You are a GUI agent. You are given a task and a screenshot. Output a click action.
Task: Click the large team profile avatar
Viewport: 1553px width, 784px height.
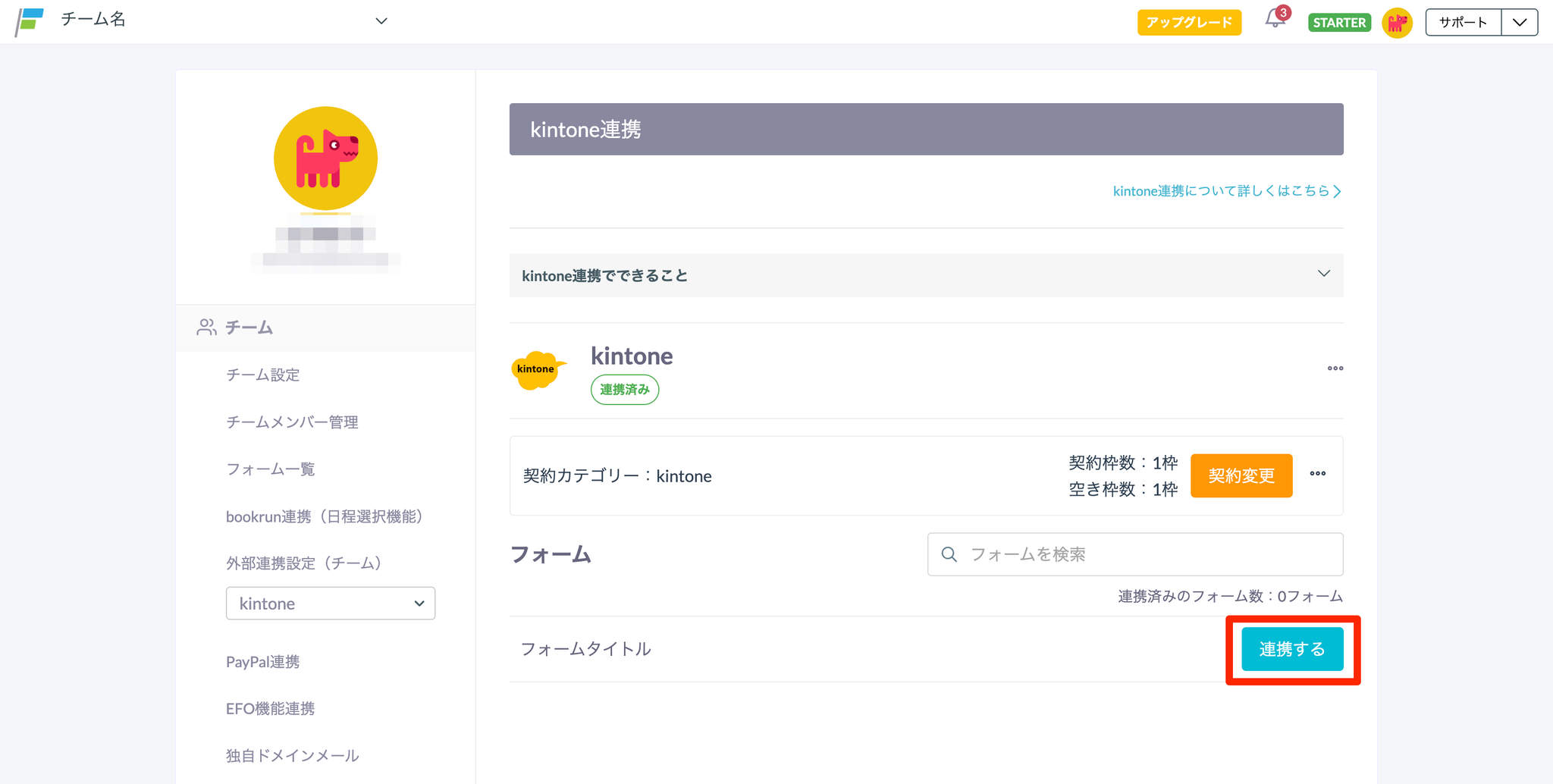pos(325,158)
